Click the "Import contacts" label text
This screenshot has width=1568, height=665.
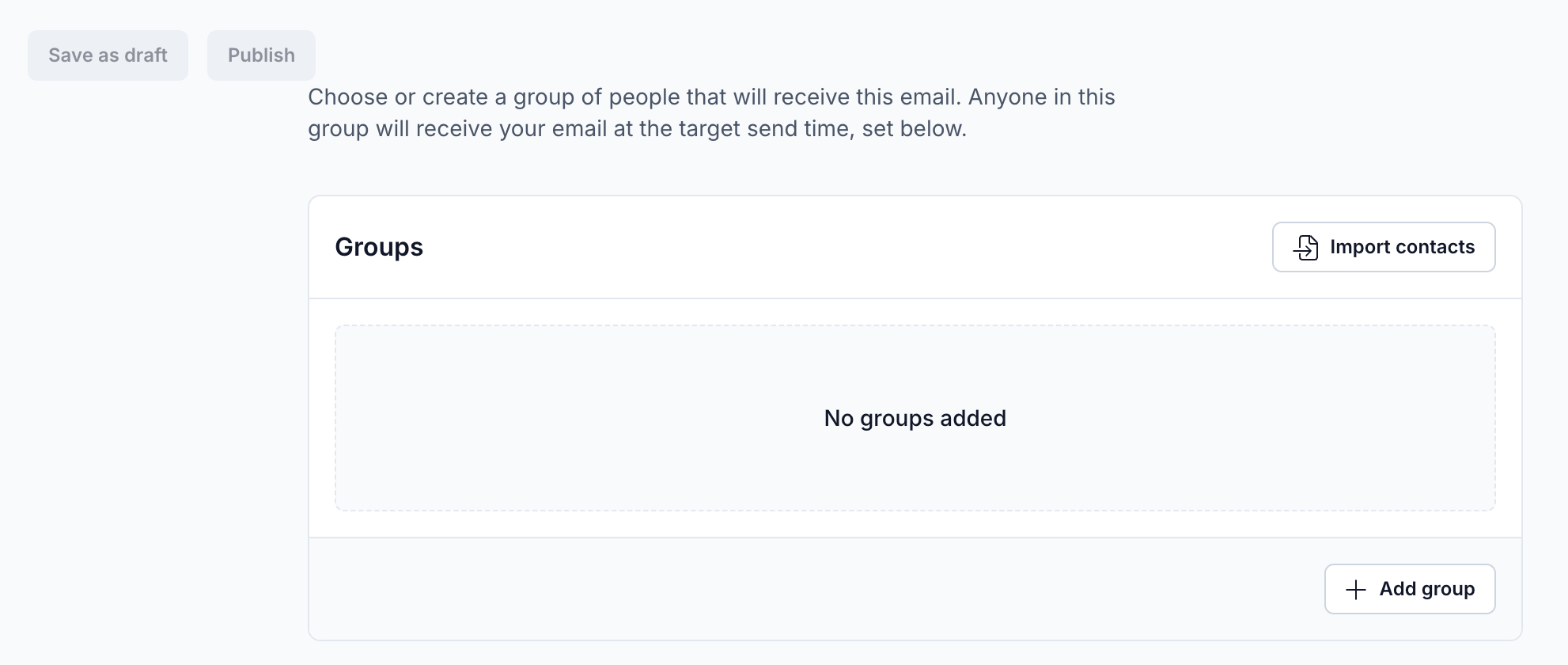point(1402,247)
